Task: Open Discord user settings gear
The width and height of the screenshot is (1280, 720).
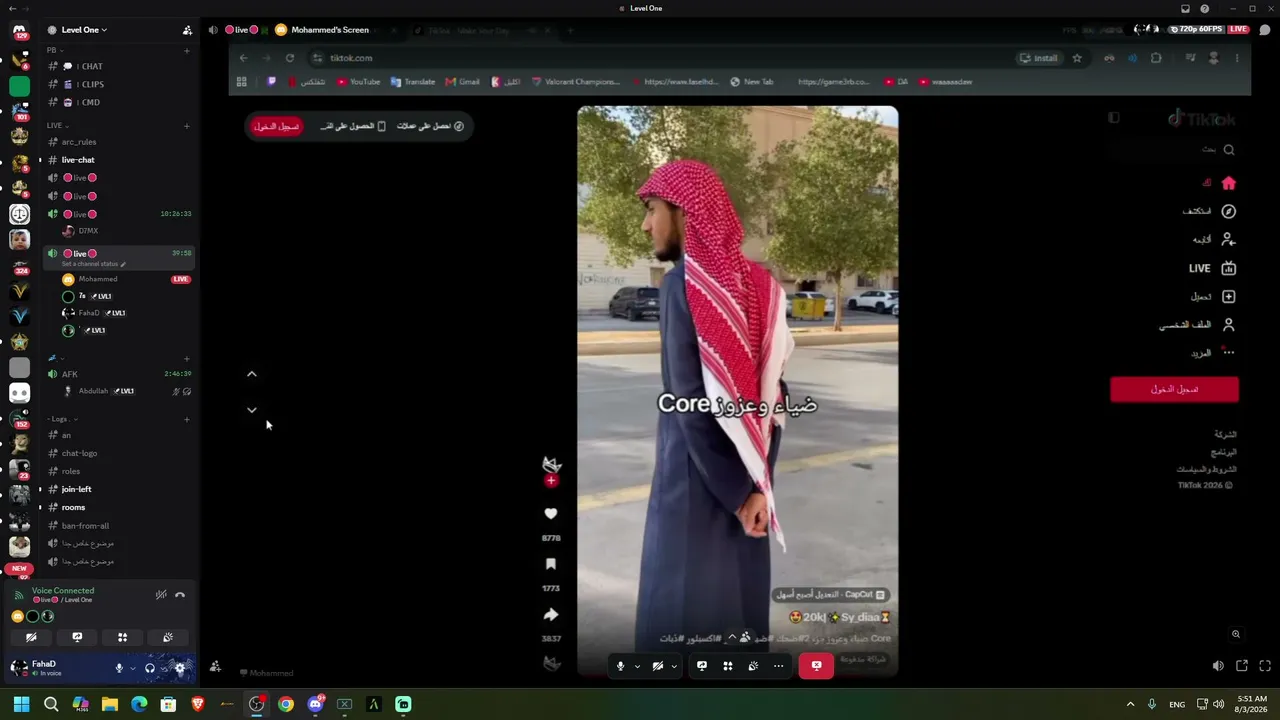Action: point(180,668)
